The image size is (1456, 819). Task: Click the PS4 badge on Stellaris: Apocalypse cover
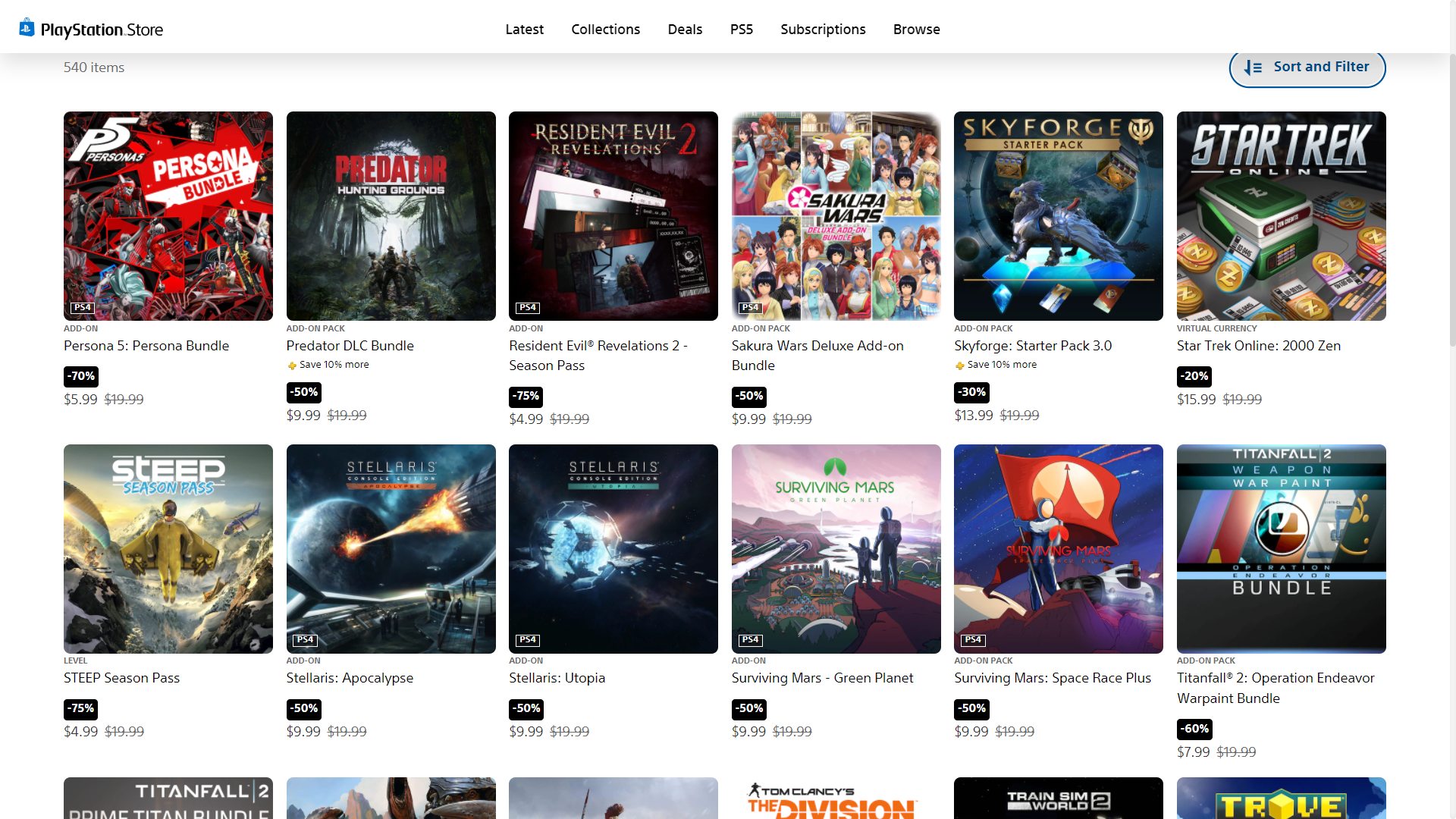(305, 640)
